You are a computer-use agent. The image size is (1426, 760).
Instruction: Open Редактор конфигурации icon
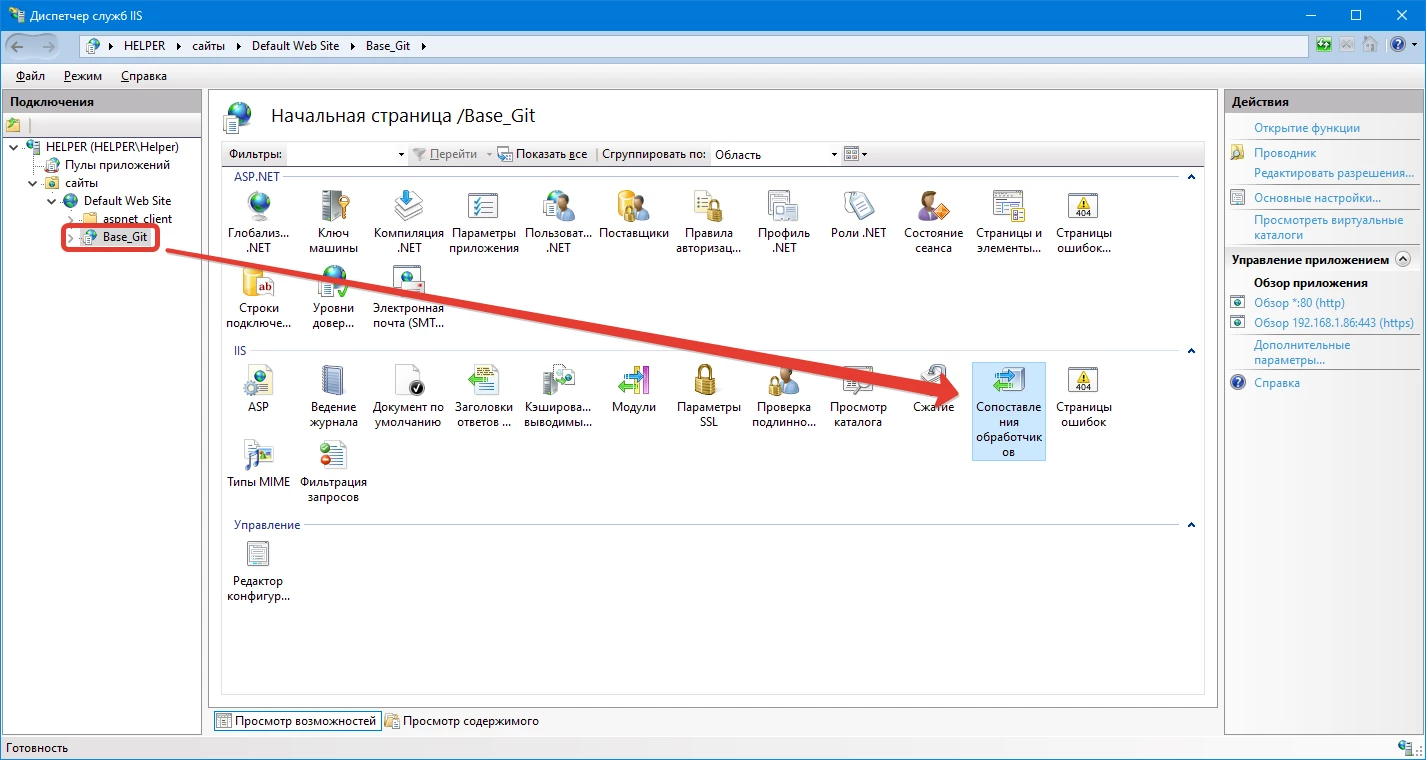tap(259, 571)
